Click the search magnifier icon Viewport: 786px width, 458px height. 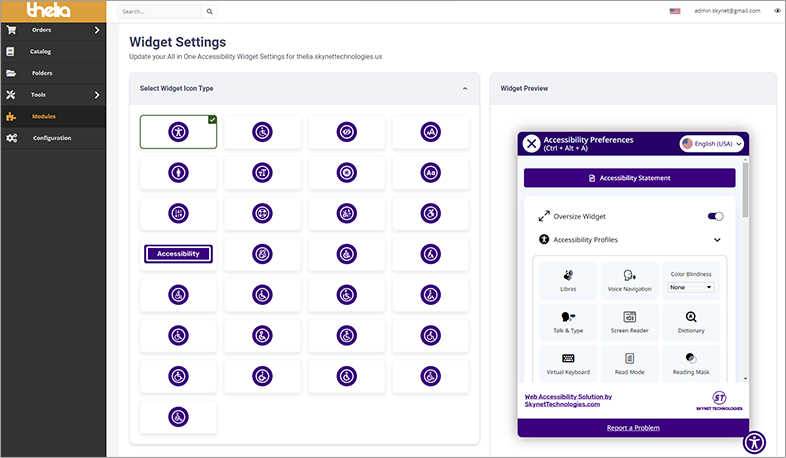[209, 12]
